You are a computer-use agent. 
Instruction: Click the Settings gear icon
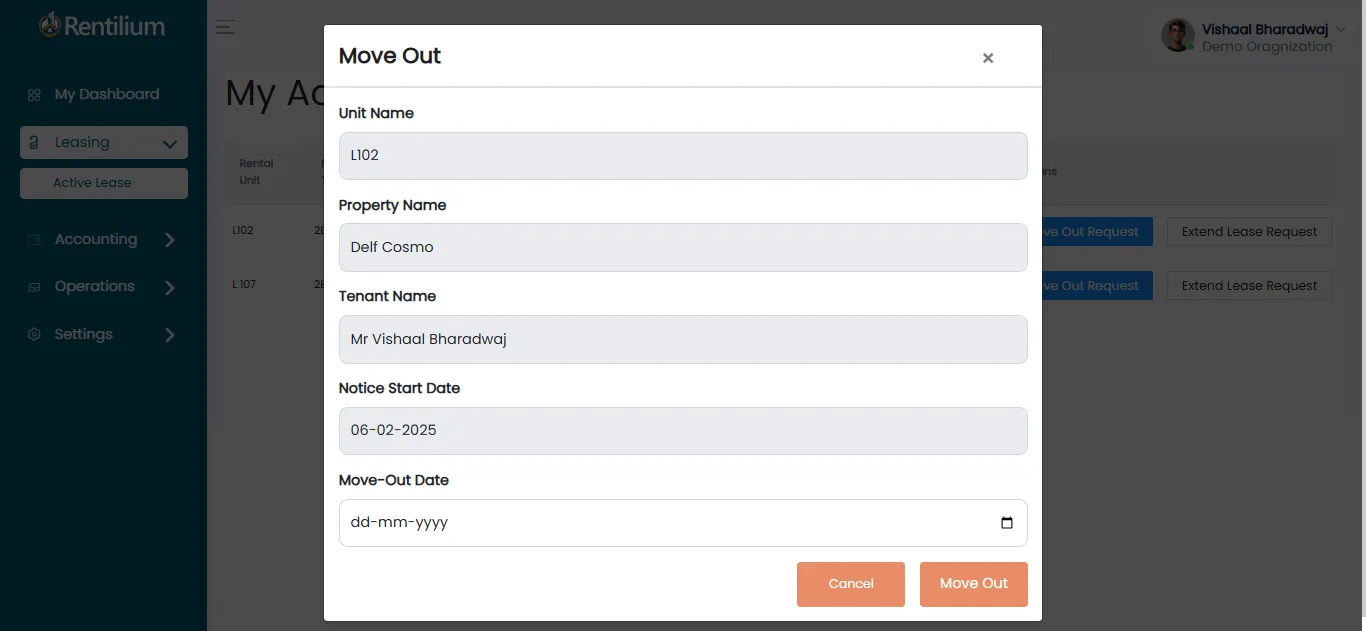34,335
